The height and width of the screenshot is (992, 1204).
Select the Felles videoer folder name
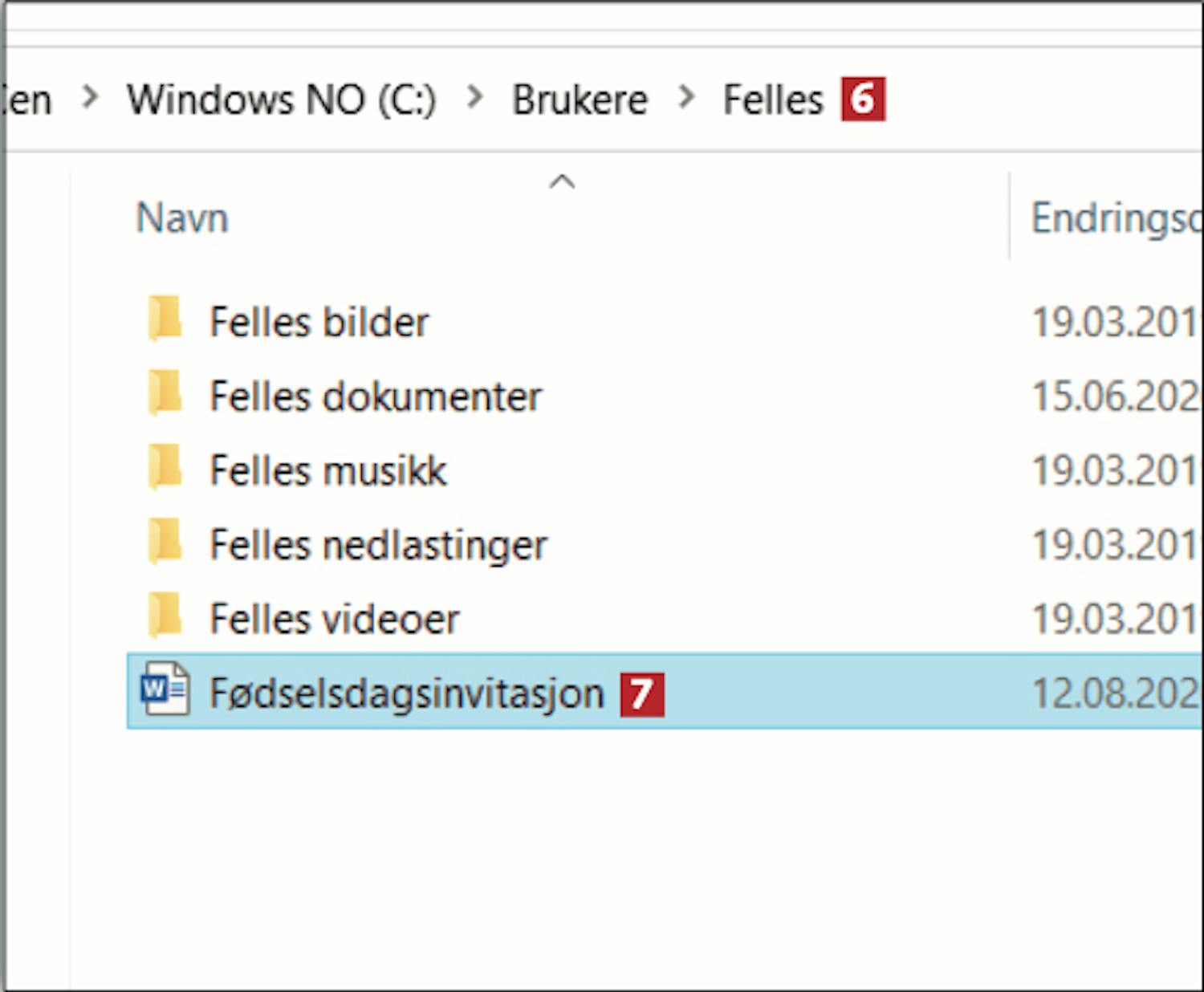334,619
